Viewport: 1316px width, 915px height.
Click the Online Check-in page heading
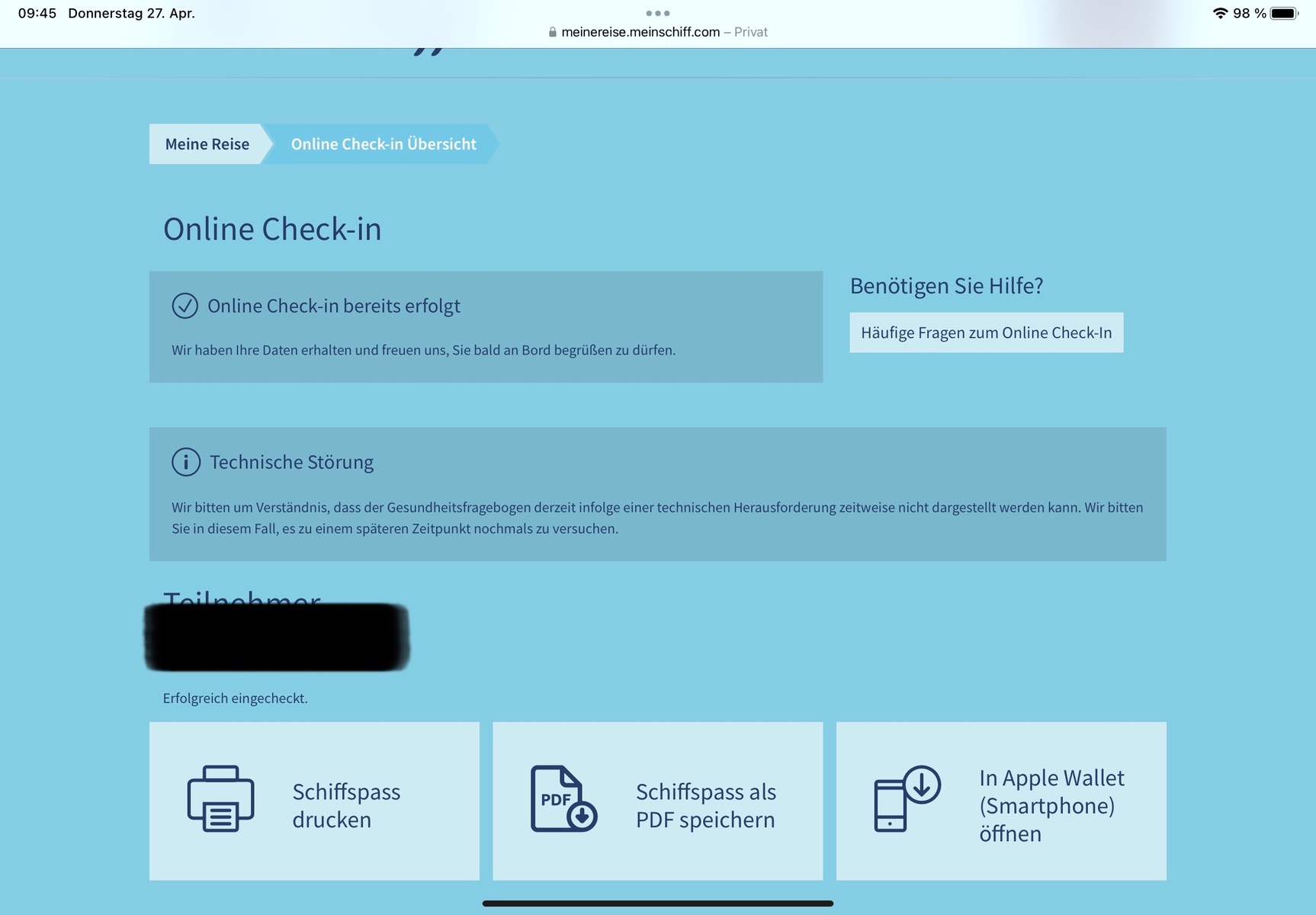[x=272, y=229]
